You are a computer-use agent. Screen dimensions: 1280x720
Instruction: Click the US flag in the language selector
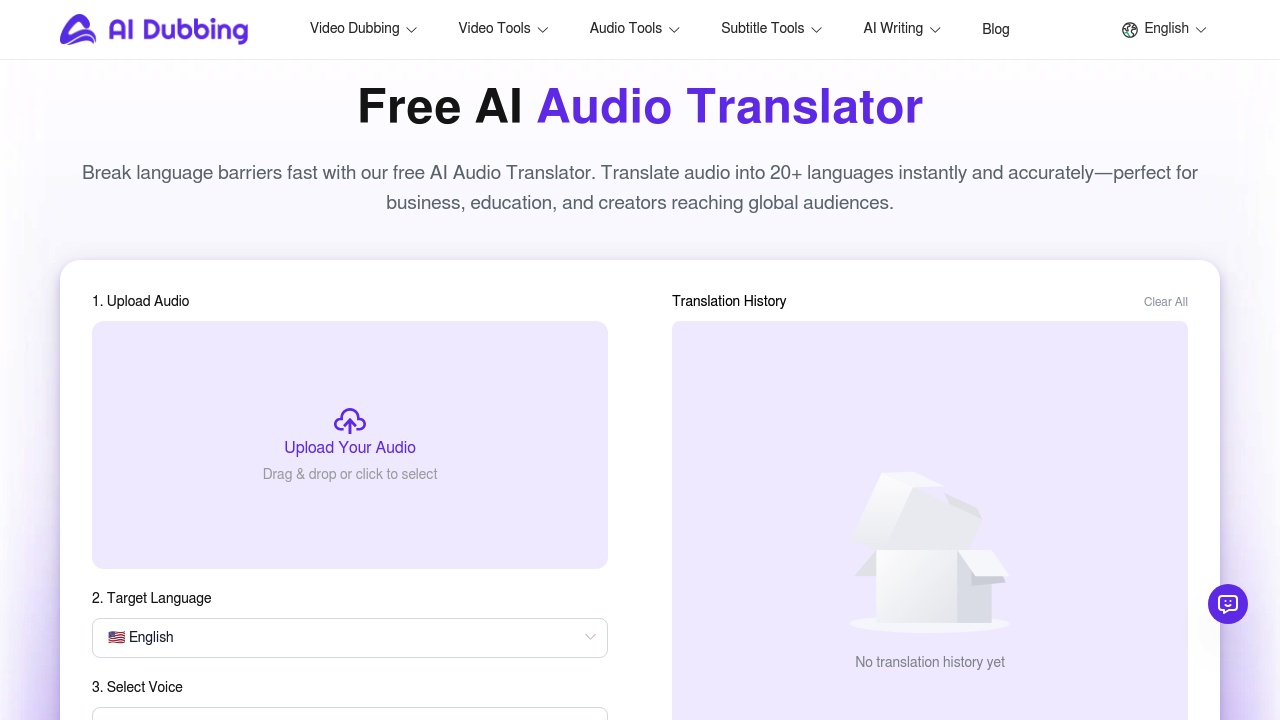tap(116, 637)
